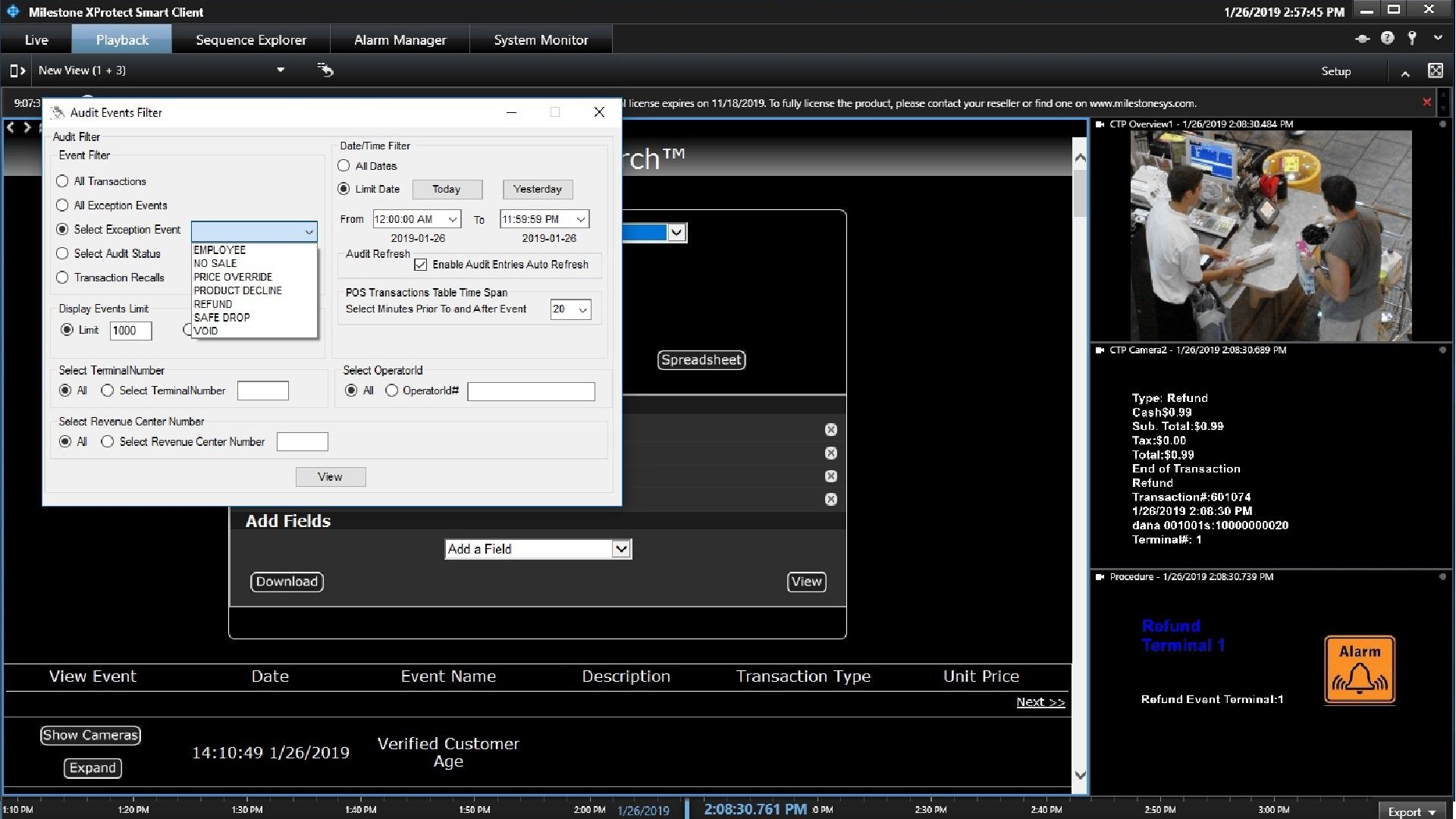The height and width of the screenshot is (819, 1456).
Task: Click camera icon of Procedure pane
Action: coord(1100,577)
